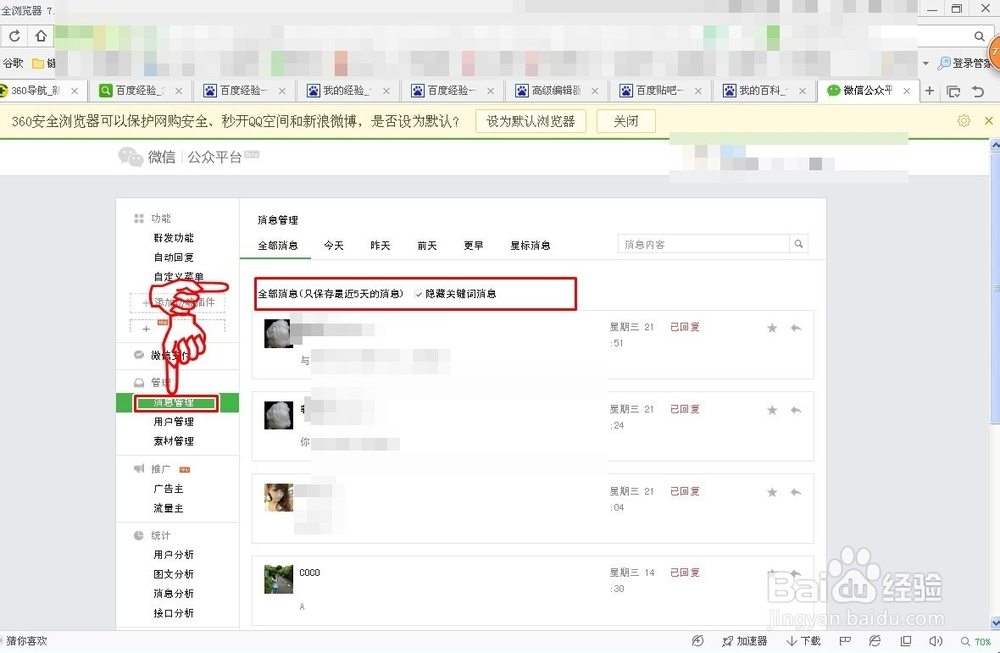Open a new tab with plus icon

(929, 91)
